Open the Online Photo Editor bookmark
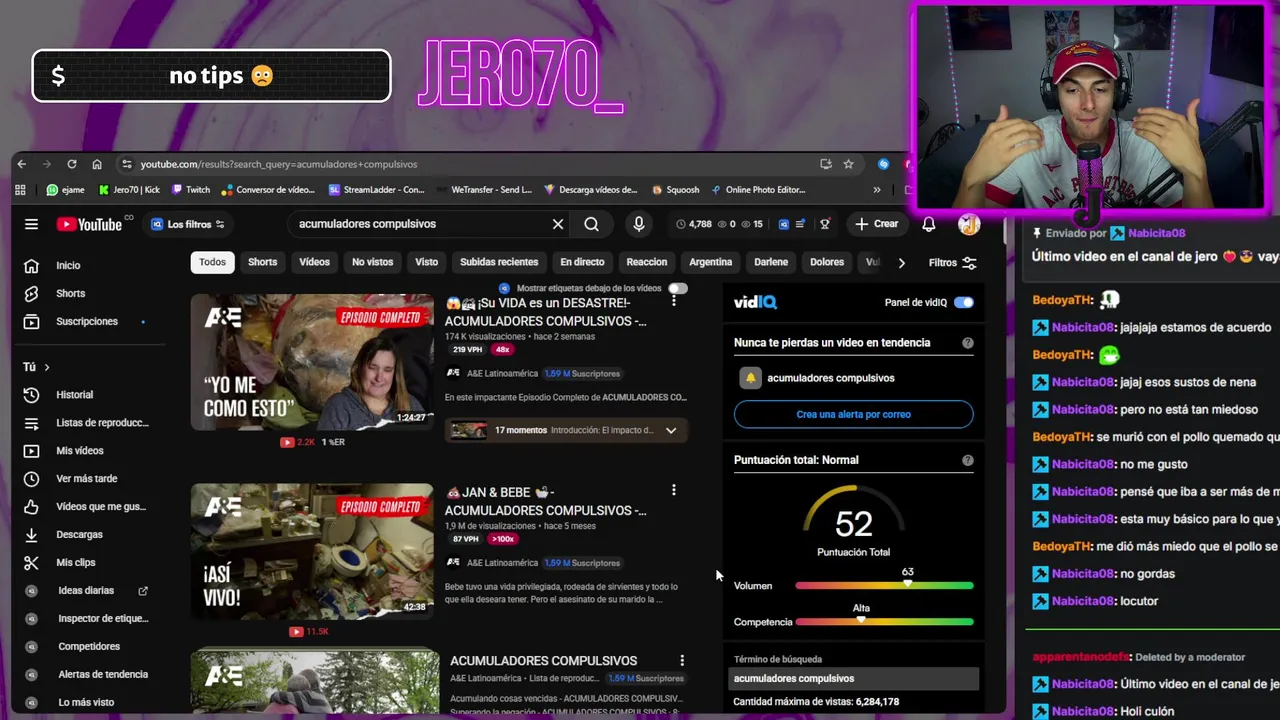The height and width of the screenshot is (720, 1280). point(758,189)
